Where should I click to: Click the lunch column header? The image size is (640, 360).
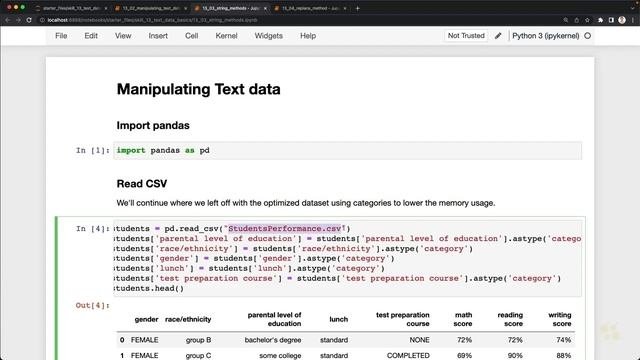pyautogui.click(x=338, y=319)
